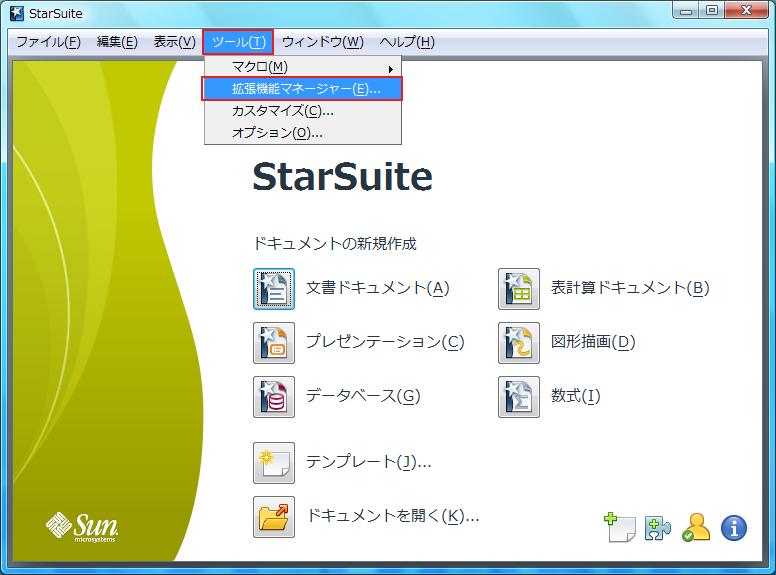
Task: Click the text document icon
Action: (x=274, y=289)
